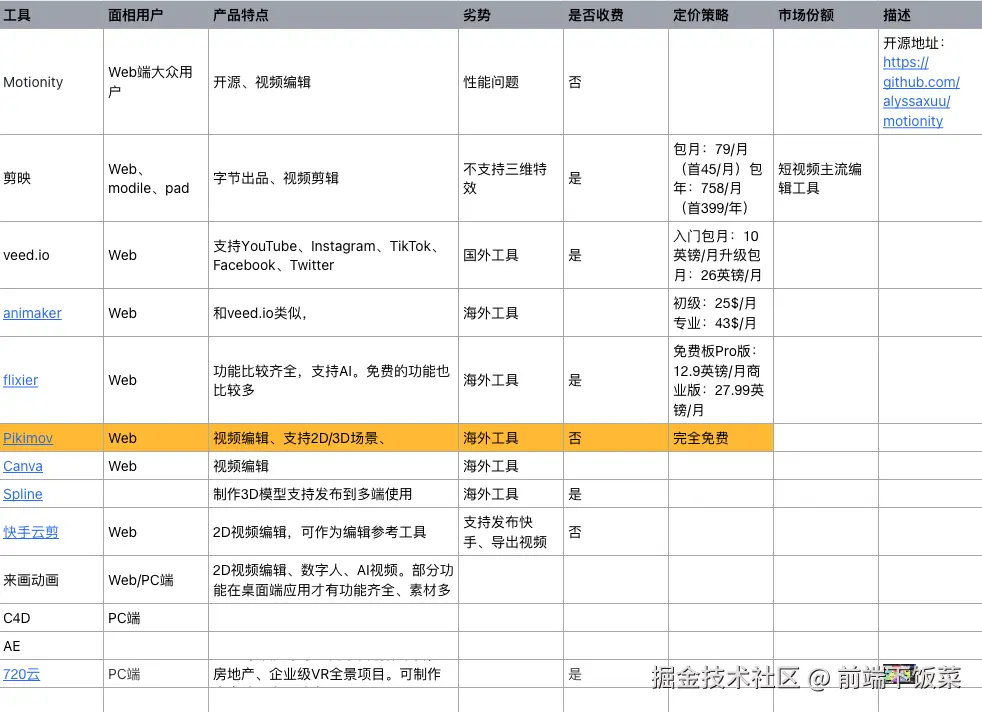Click the 2D视频编辑，可作为编辑参考工具 cell
Viewport: 982px width, 712px height.
pyautogui.click(x=333, y=532)
